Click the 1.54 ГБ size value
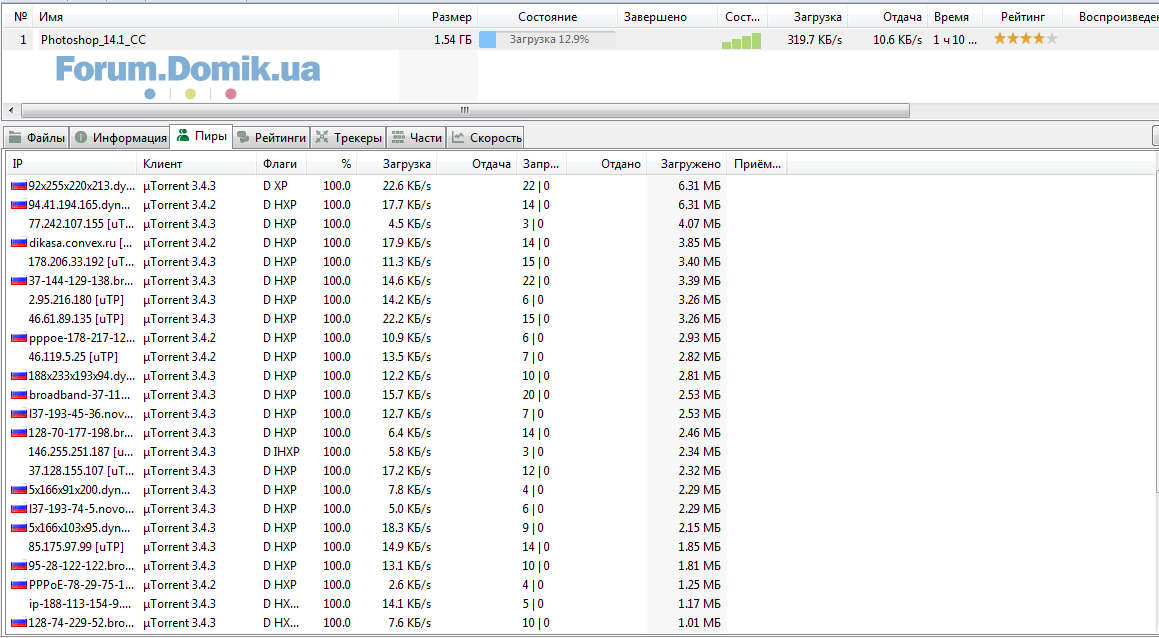1159x638 pixels. pyautogui.click(x=452, y=40)
